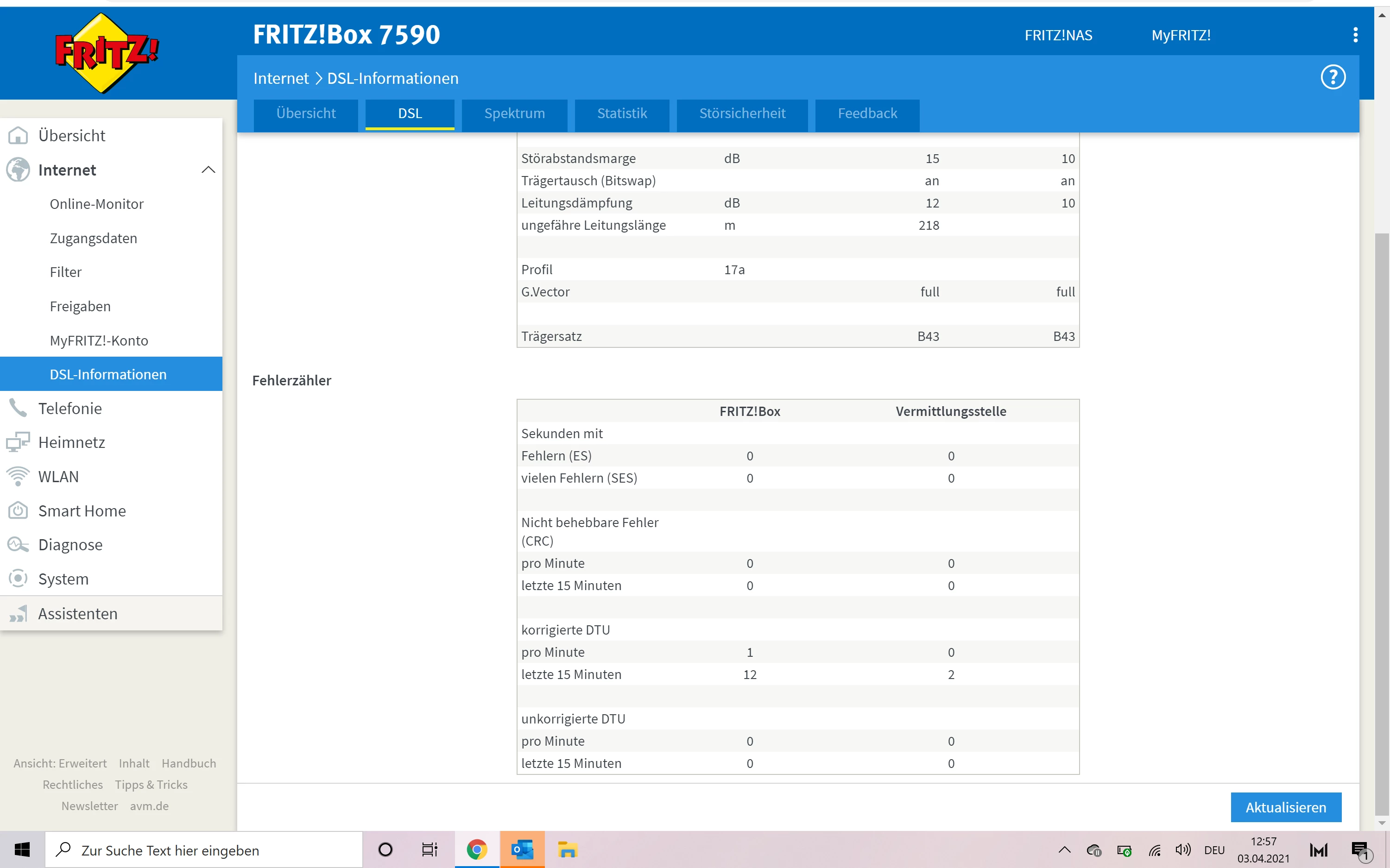This screenshot has height=868, width=1390.
Task: Collapse the Internet menu chevron
Action: pyautogui.click(x=208, y=170)
